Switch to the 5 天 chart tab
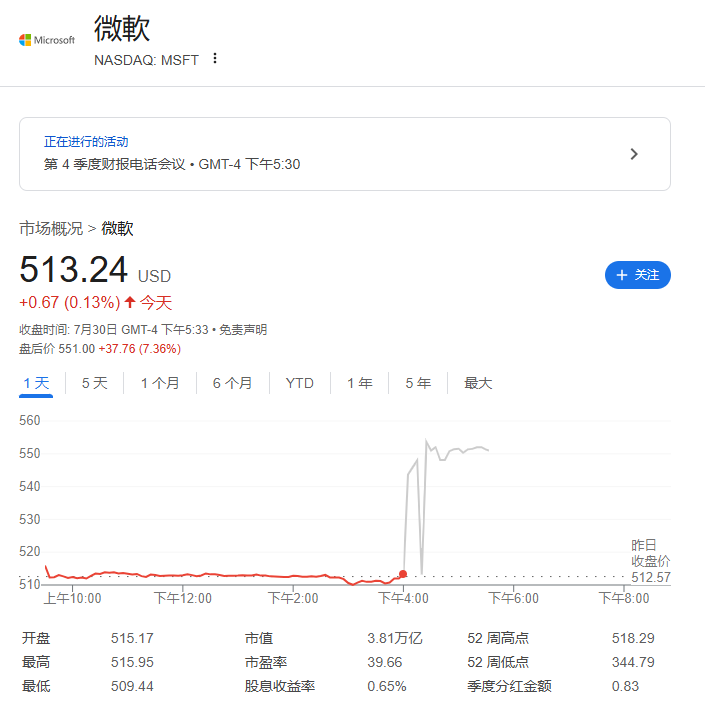The image size is (705, 715). tap(94, 383)
